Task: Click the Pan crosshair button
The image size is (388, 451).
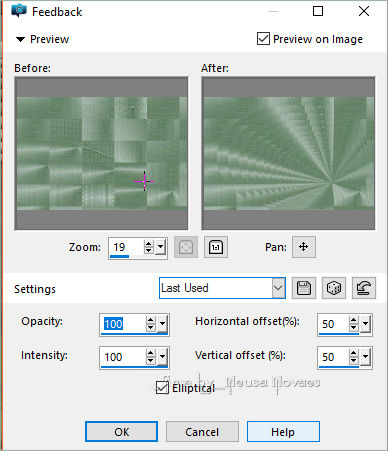Action: click(304, 247)
